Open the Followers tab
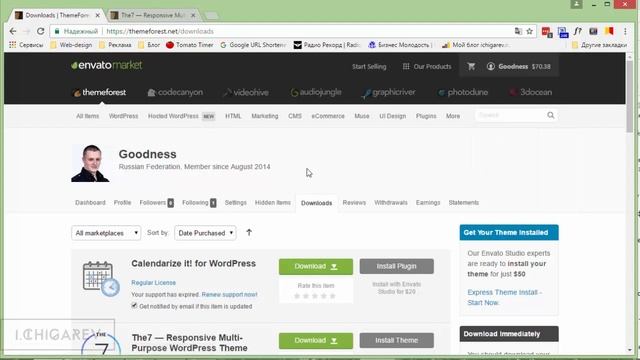 [156, 202]
